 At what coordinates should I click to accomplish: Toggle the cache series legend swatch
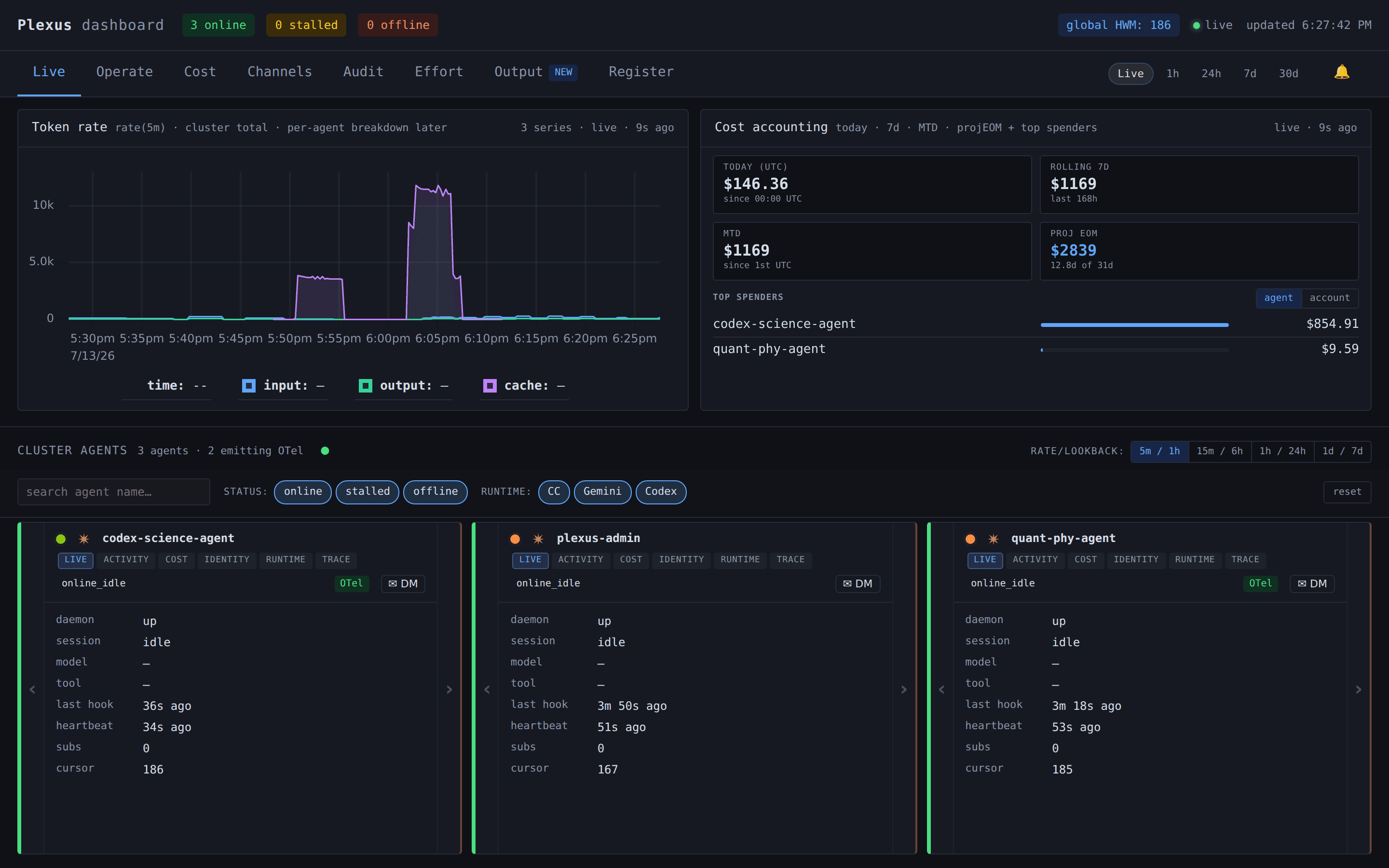click(x=490, y=385)
